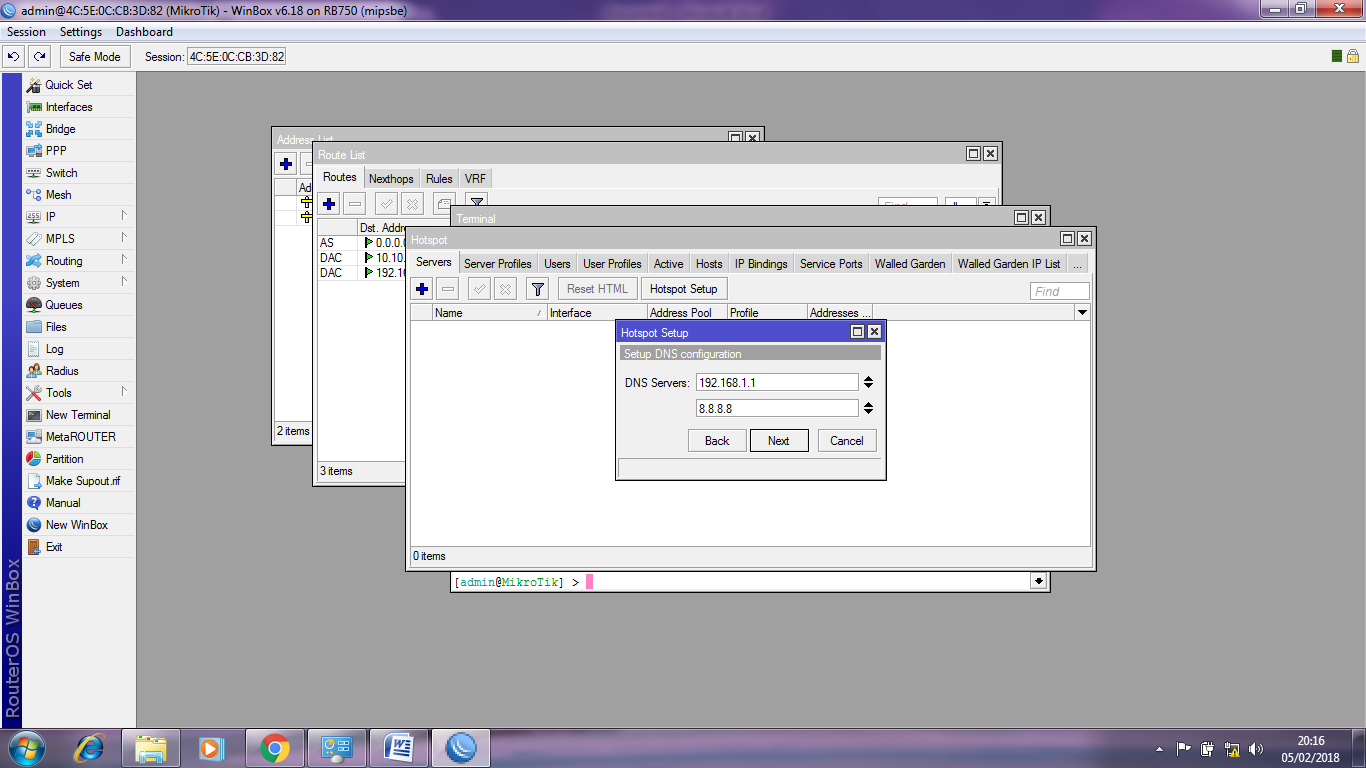Open the Bridge configuration window
The image size is (1366, 768).
tap(58, 128)
